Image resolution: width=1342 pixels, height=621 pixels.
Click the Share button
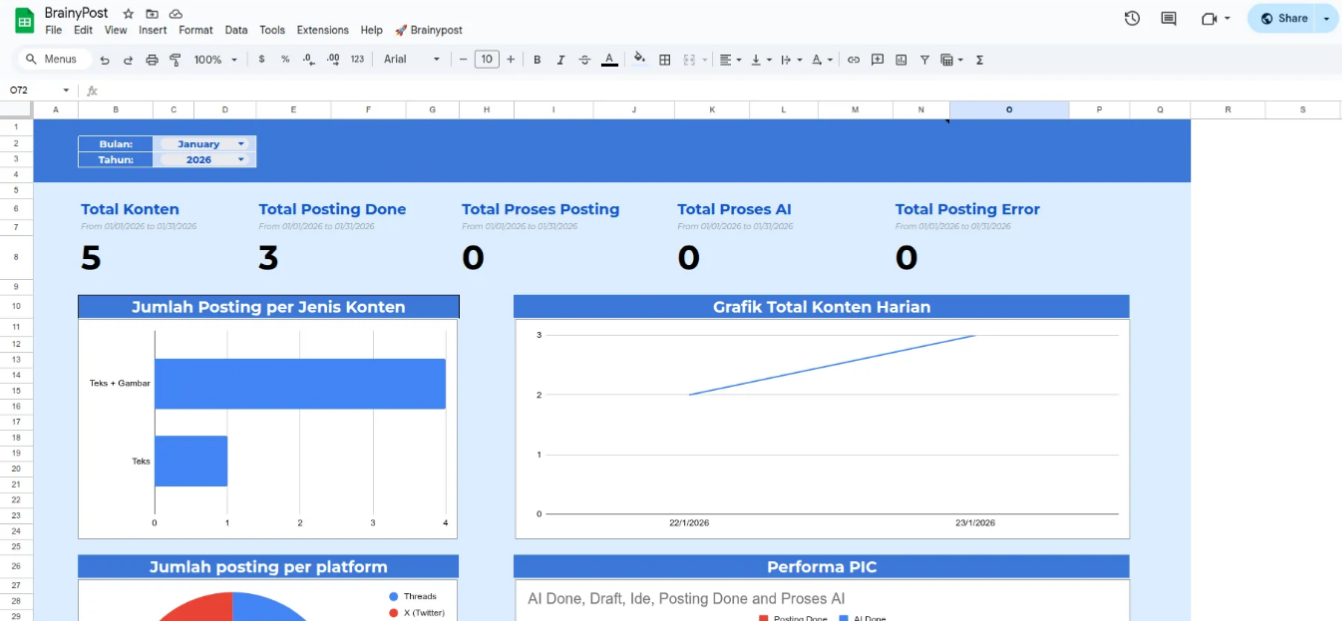pos(1284,18)
